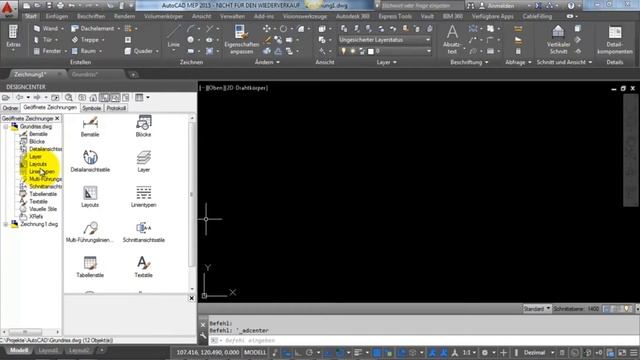Expand the Layer panel
The width and height of the screenshot is (640, 360).
pyautogui.click(x=386, y=62)
